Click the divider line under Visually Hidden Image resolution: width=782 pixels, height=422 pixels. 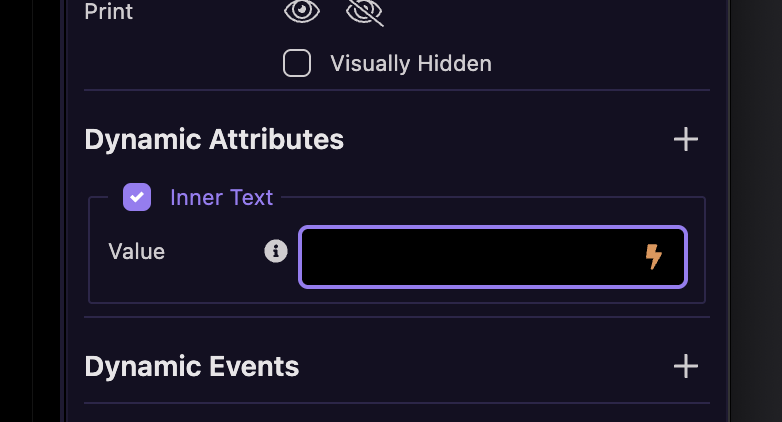click(397, 90)
